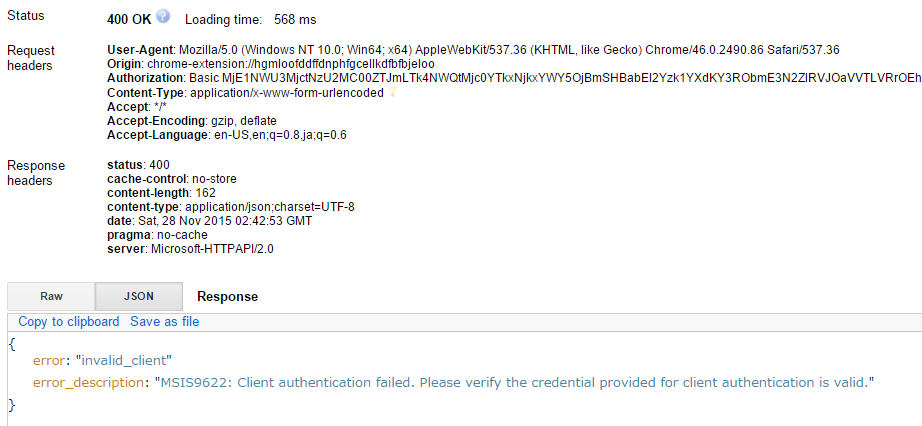This screenshot has height=426, width=922.
Task: Click the closing curly brace of JSON
Action: [12, 405]
